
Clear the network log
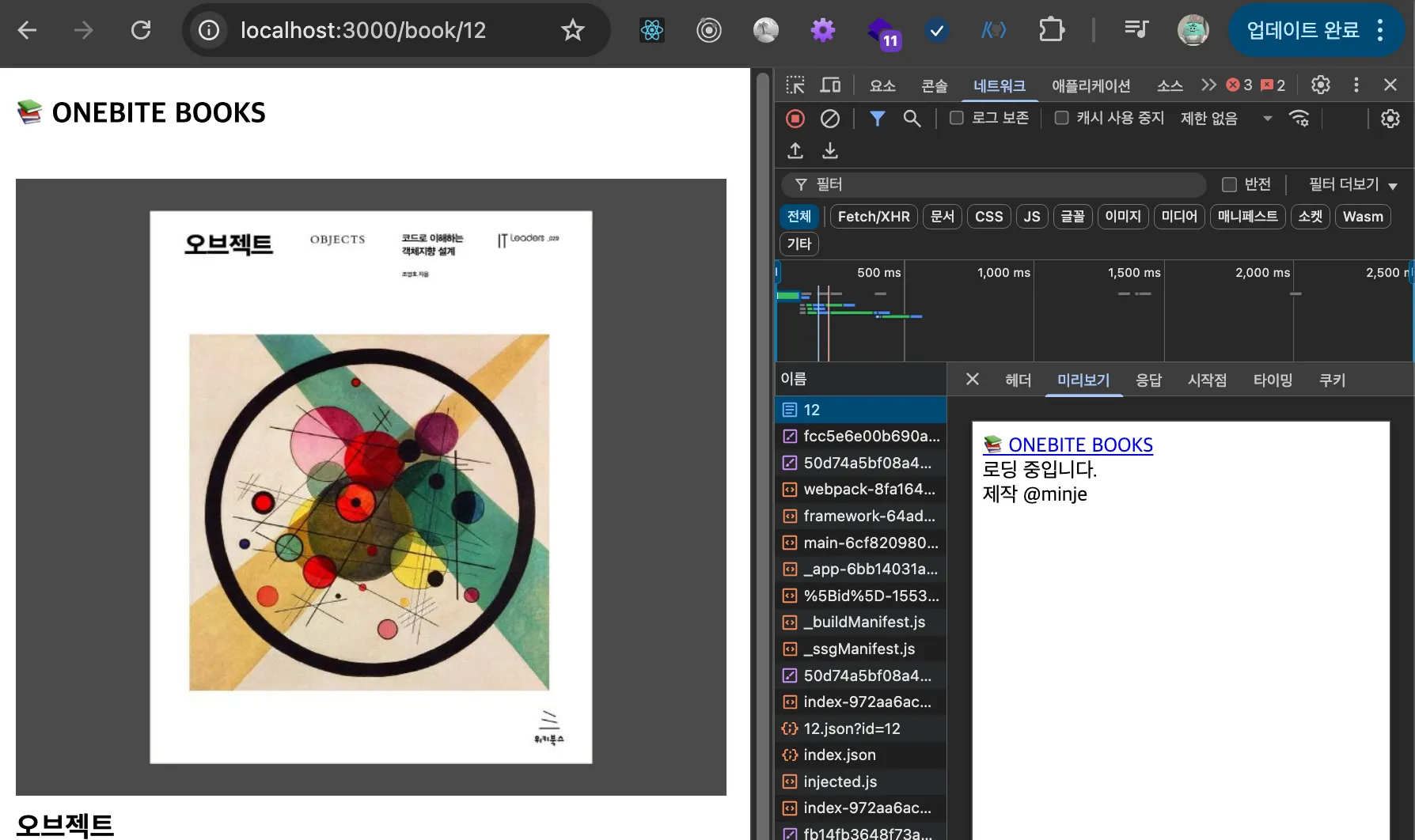(830, 119)
